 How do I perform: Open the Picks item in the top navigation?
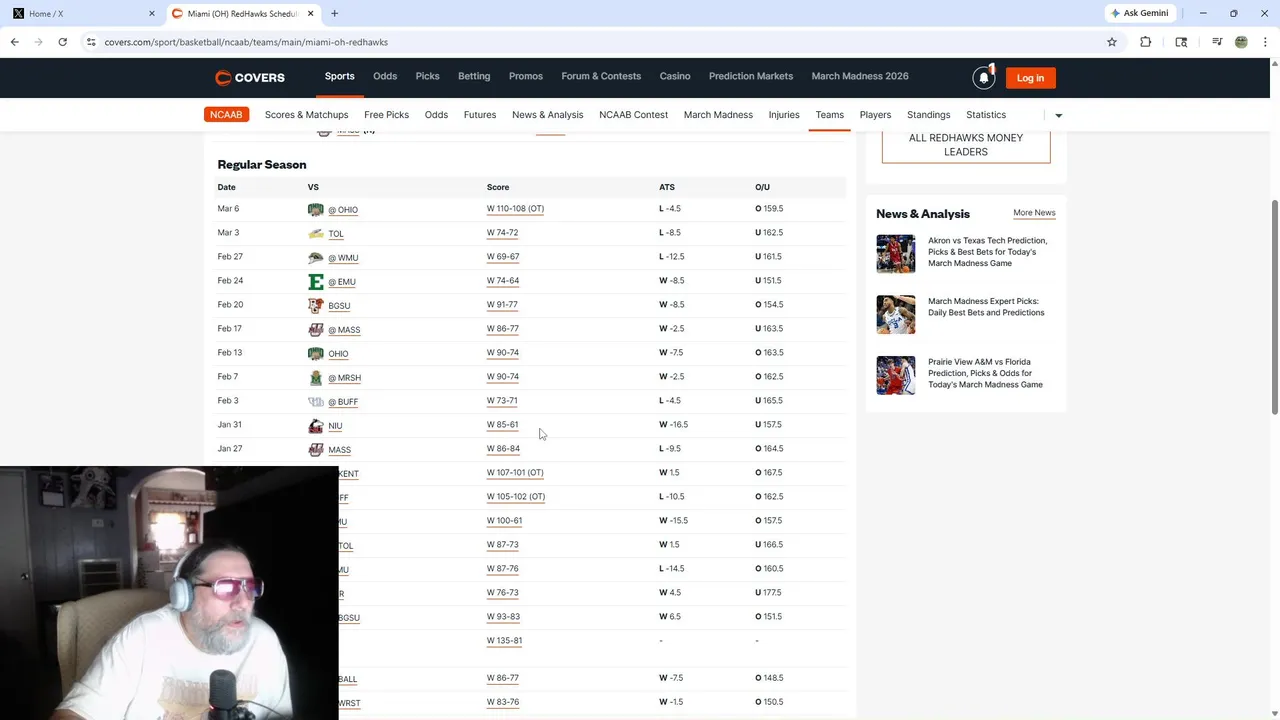pos(427,76)
